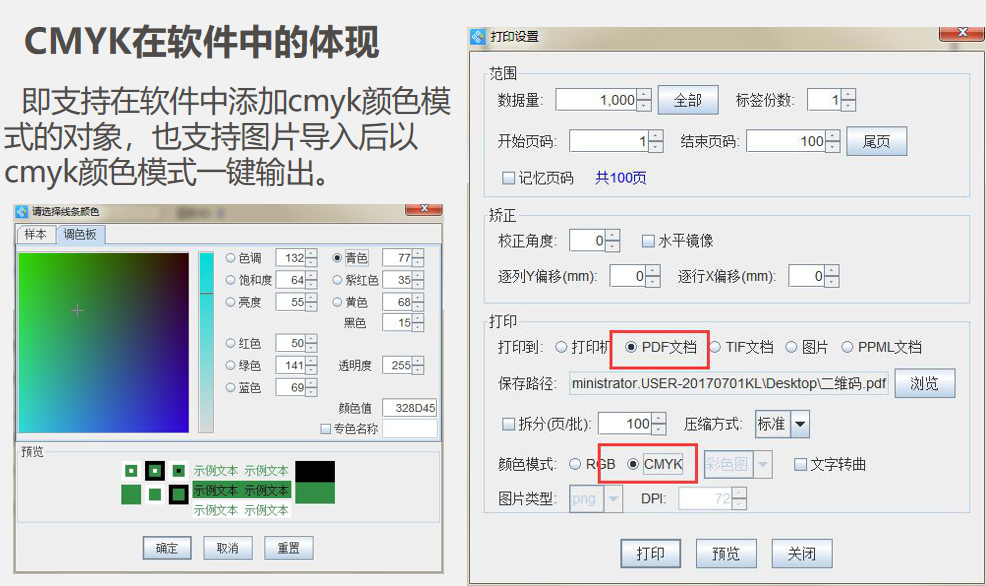
Task: Switch to the 样本 tab
Action: pyautogui.click(x=35, y=234)
